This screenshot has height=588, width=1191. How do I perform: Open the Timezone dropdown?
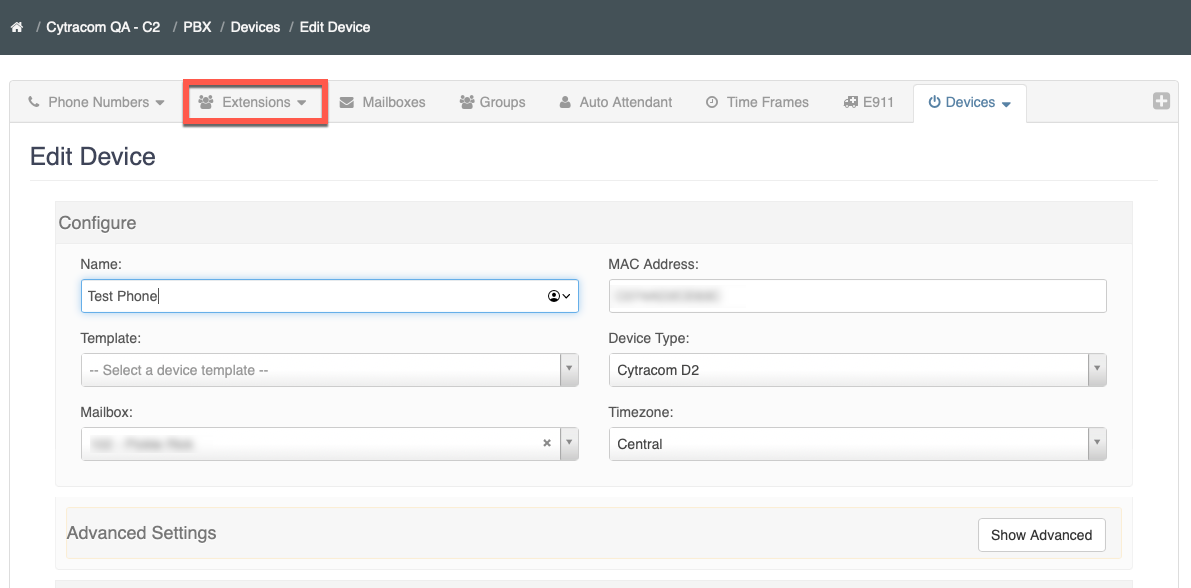coord(857,444)
